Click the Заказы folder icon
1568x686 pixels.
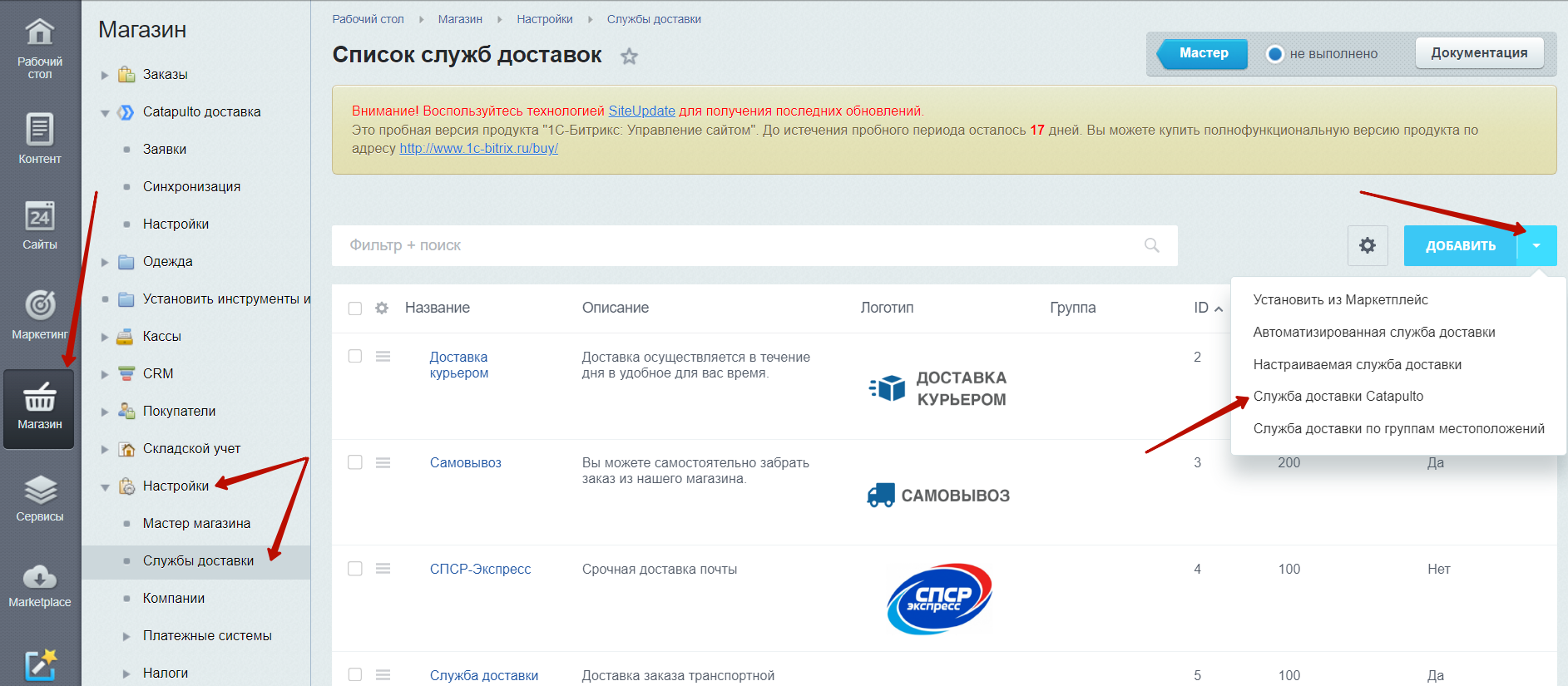(126, 74)
